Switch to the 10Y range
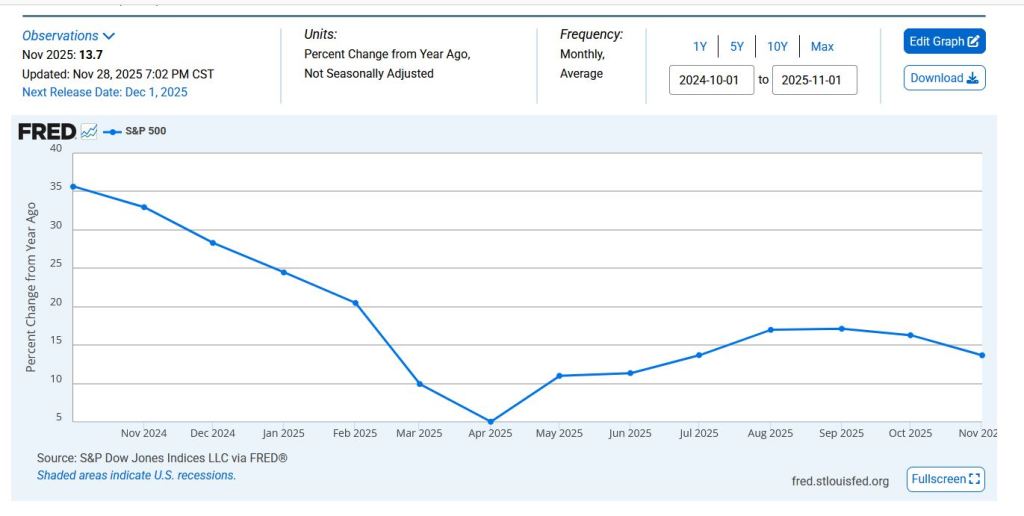1024x516 pixels. tap(777, 47)
